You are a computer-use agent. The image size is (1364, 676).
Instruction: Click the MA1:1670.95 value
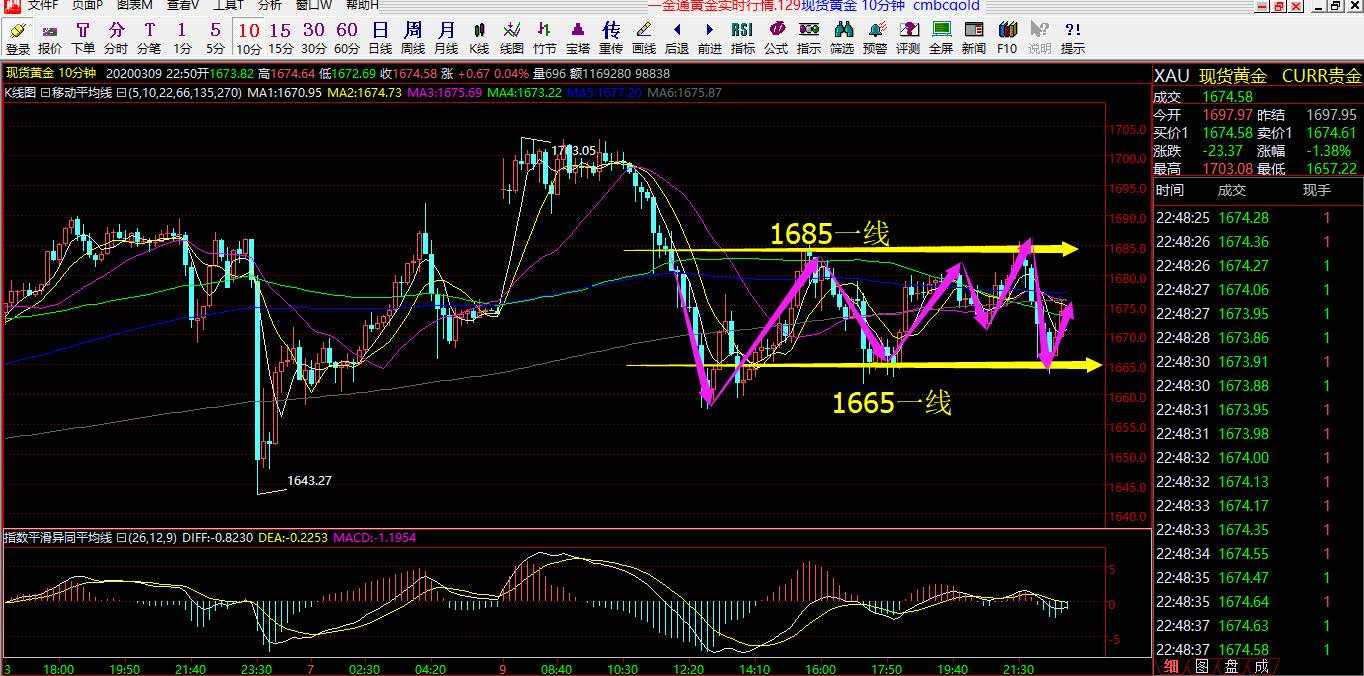[x=285, y=93]
